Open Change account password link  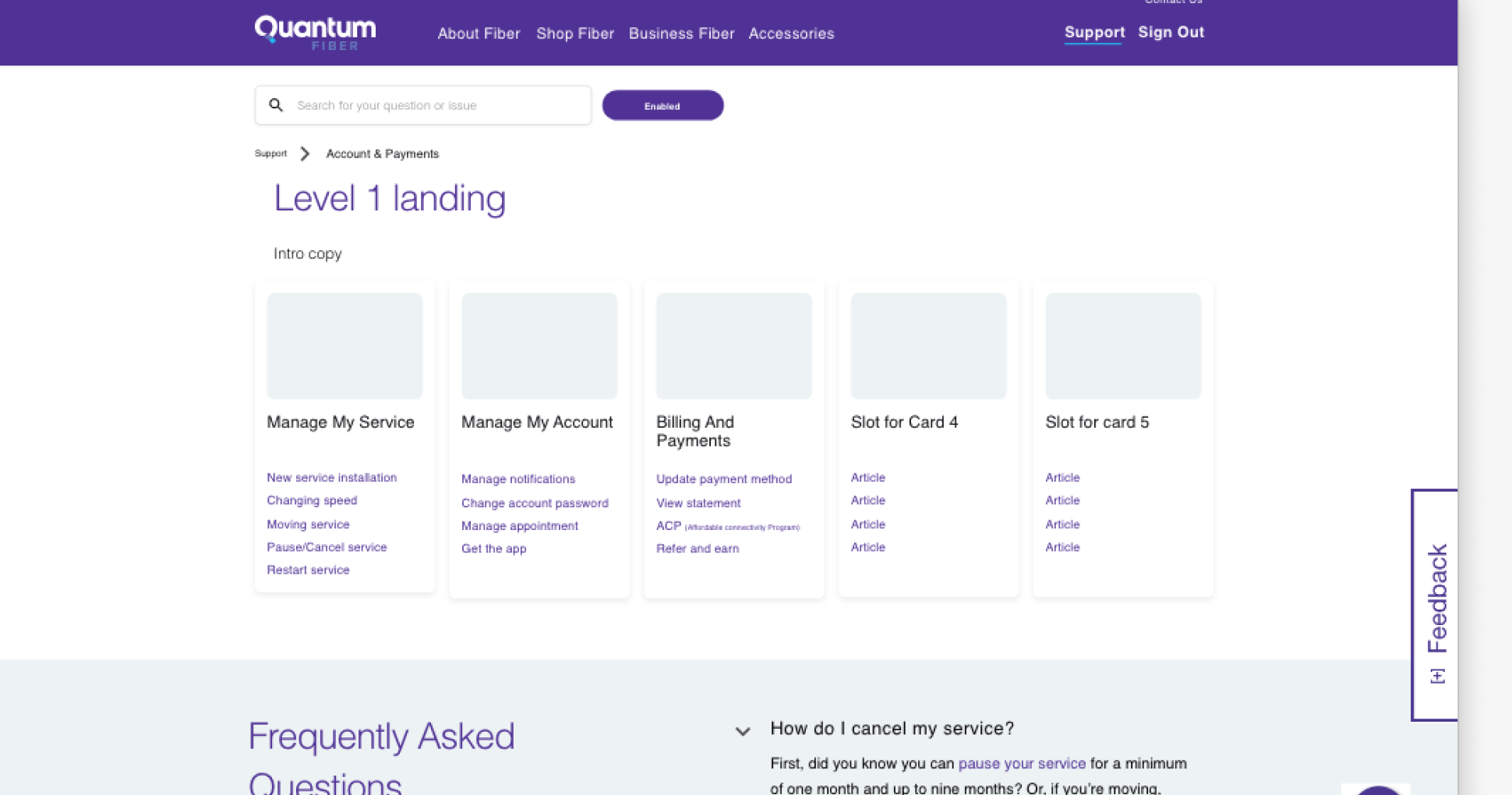[x=535, y=503]
